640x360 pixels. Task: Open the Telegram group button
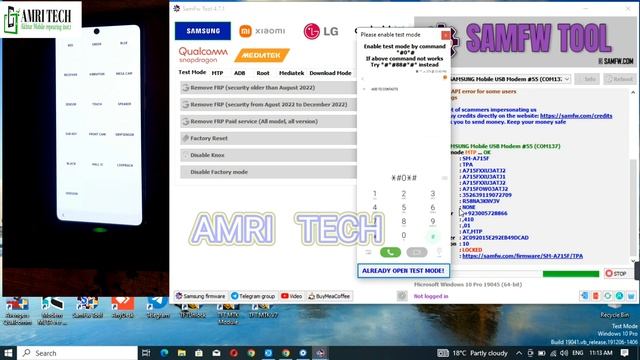click(253, 296)
